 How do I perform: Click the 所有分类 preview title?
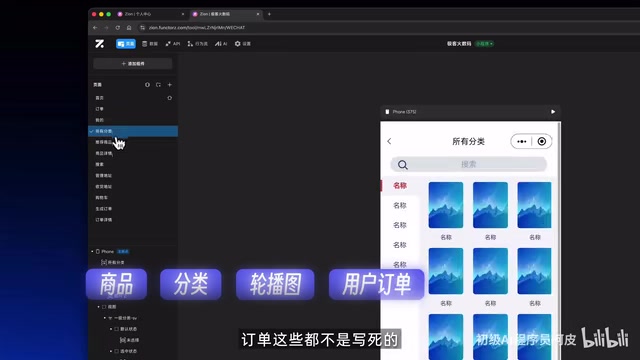click(469, 142)
